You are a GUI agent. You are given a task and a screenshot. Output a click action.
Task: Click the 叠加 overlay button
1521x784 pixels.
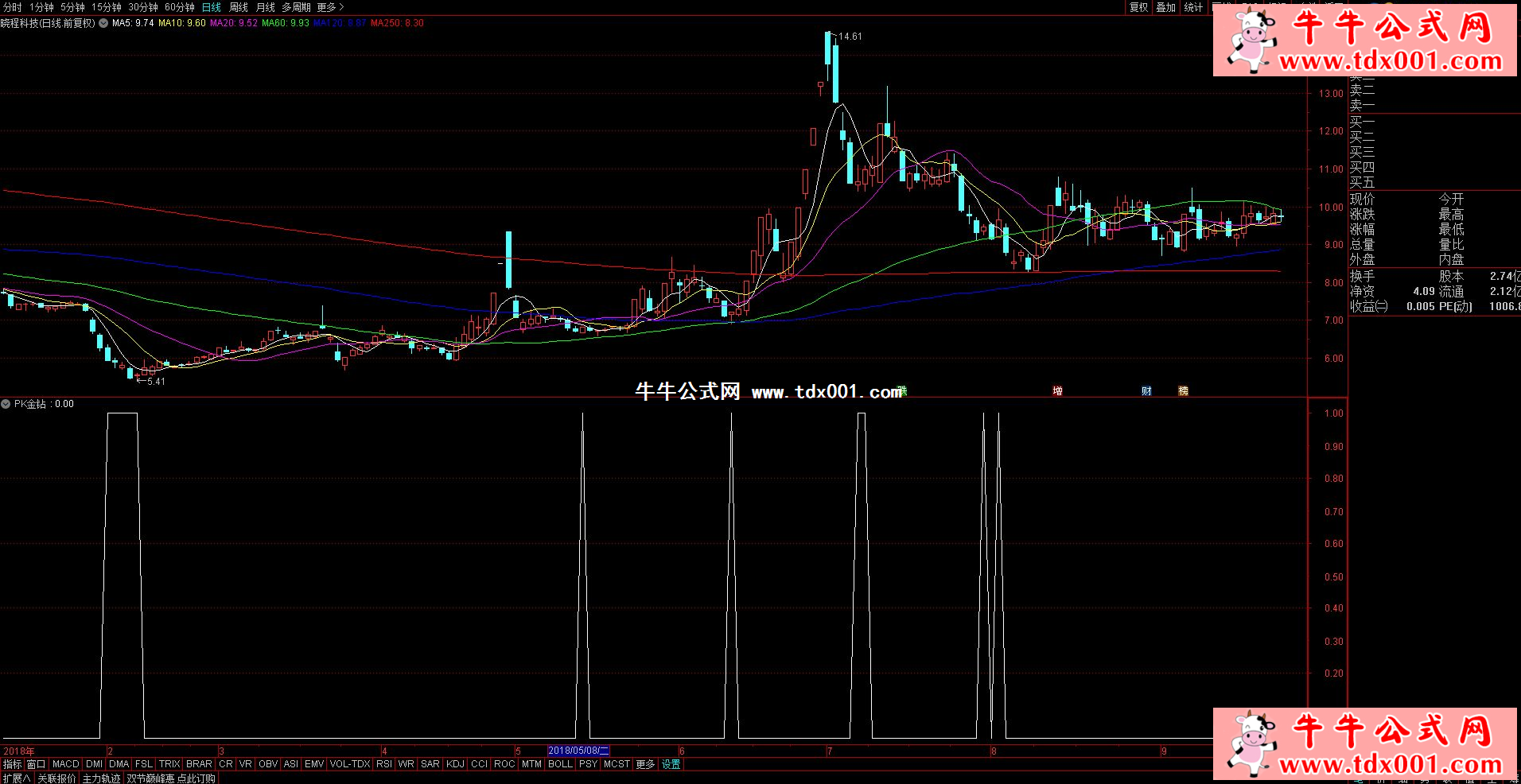(x=1166, y=7)
